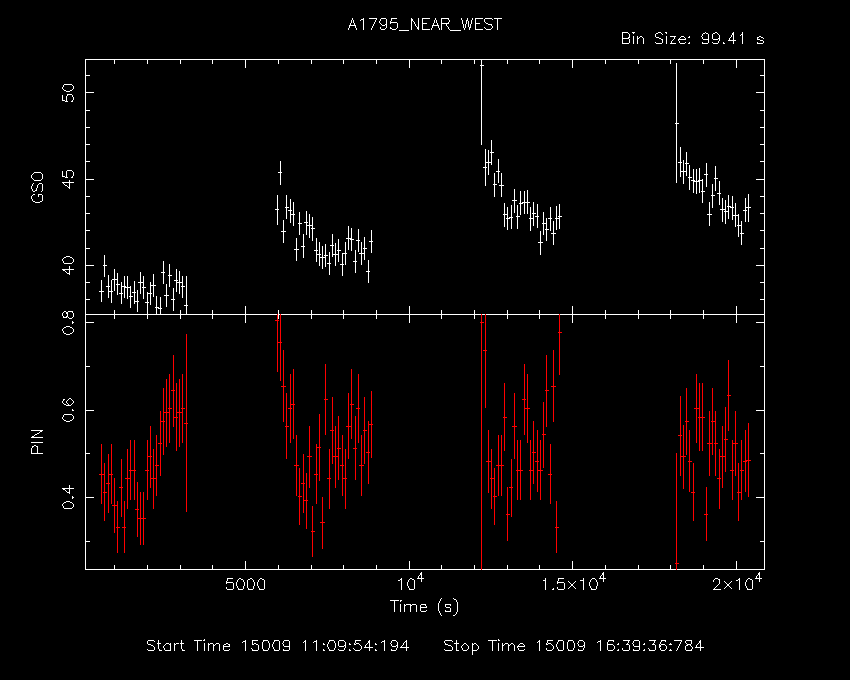The image size is (850, 680).
Task: Select the Bin Size: 99.41 s label
Action: [692, 39]
